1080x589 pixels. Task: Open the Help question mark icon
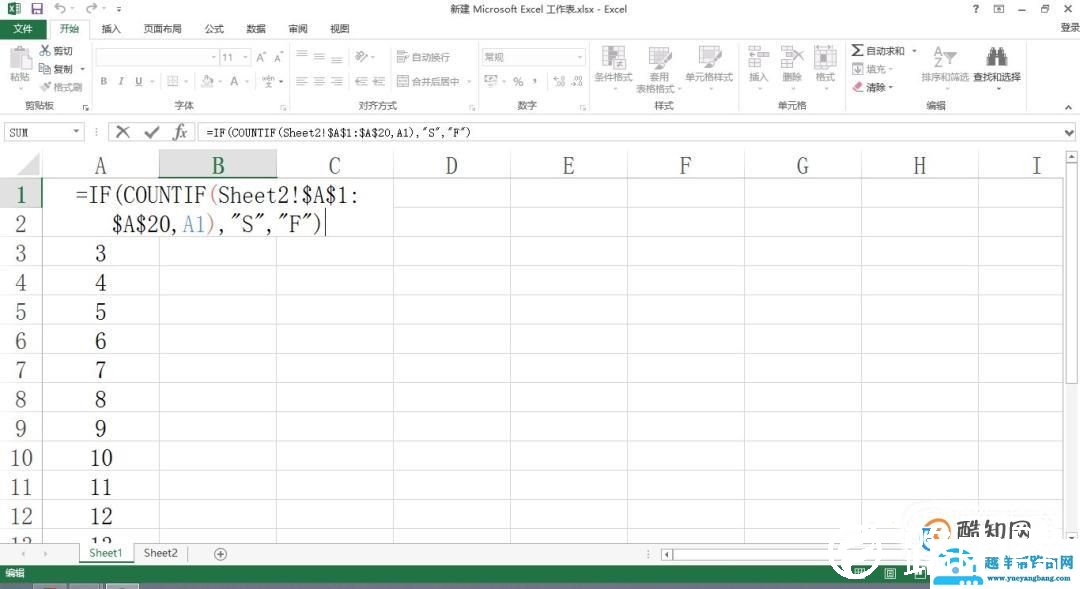pyautogui.click(x=976, y=9)
